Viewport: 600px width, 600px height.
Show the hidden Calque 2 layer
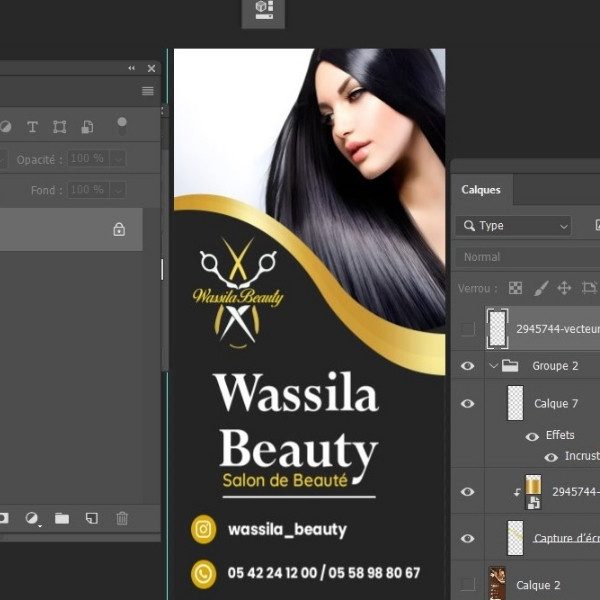(467, 584)
